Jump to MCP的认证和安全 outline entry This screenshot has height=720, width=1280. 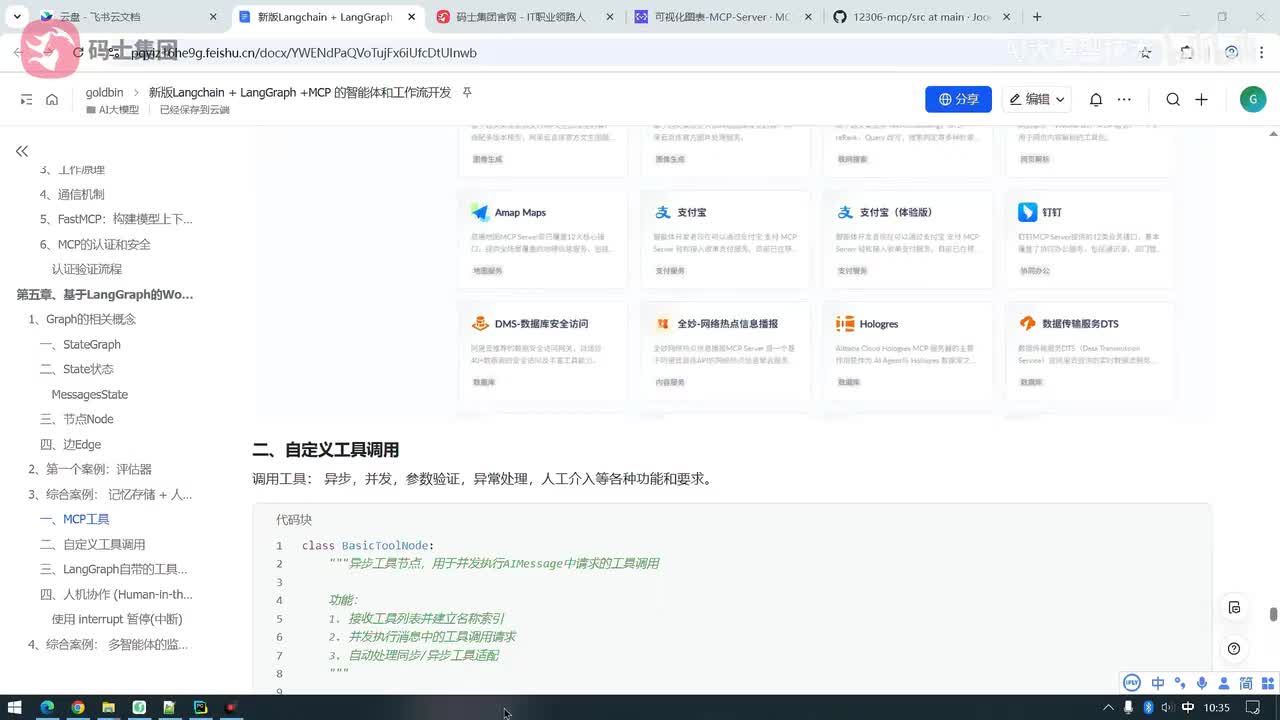coord(95,244)
